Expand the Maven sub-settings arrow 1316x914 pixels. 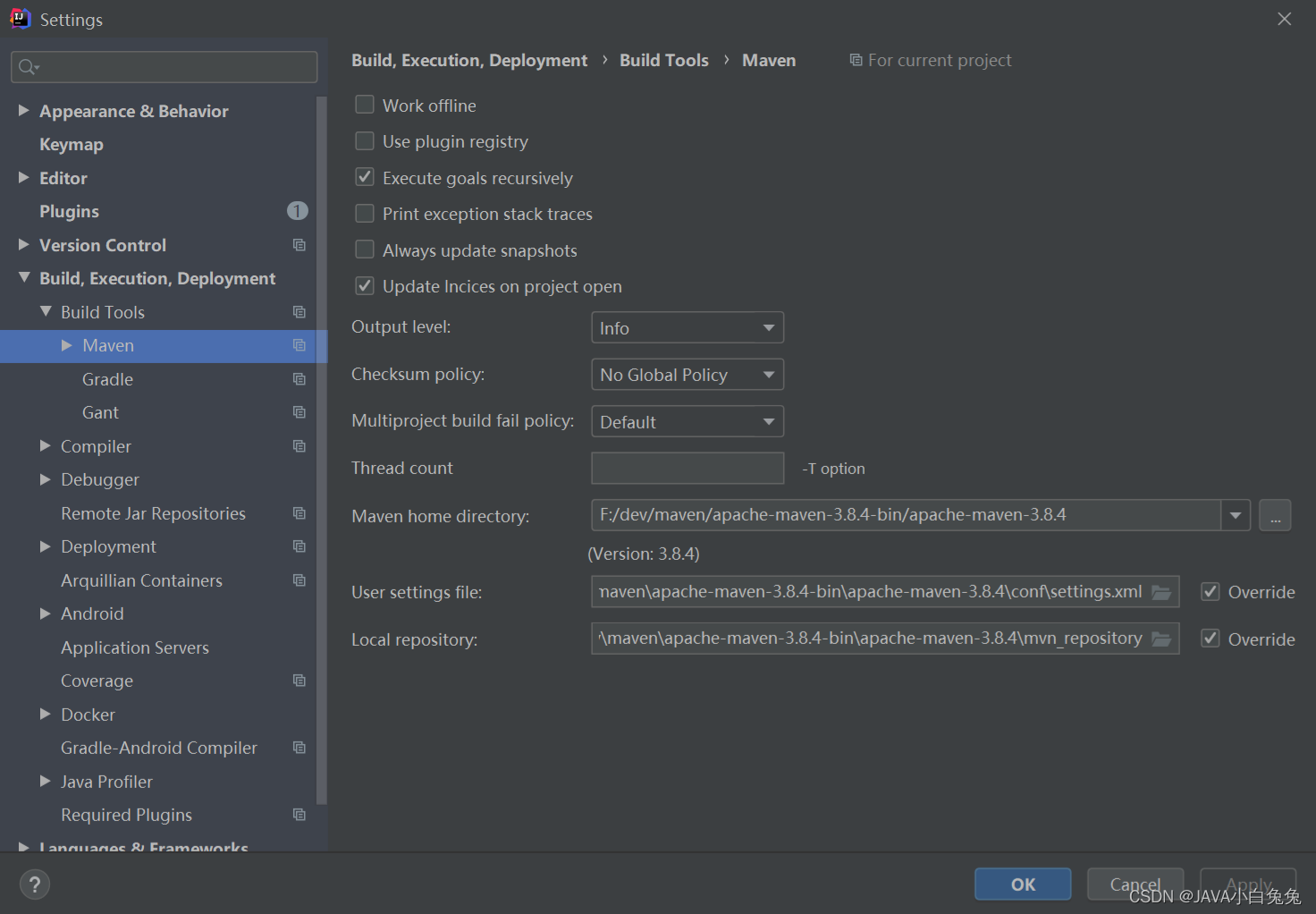pos(66,345)
